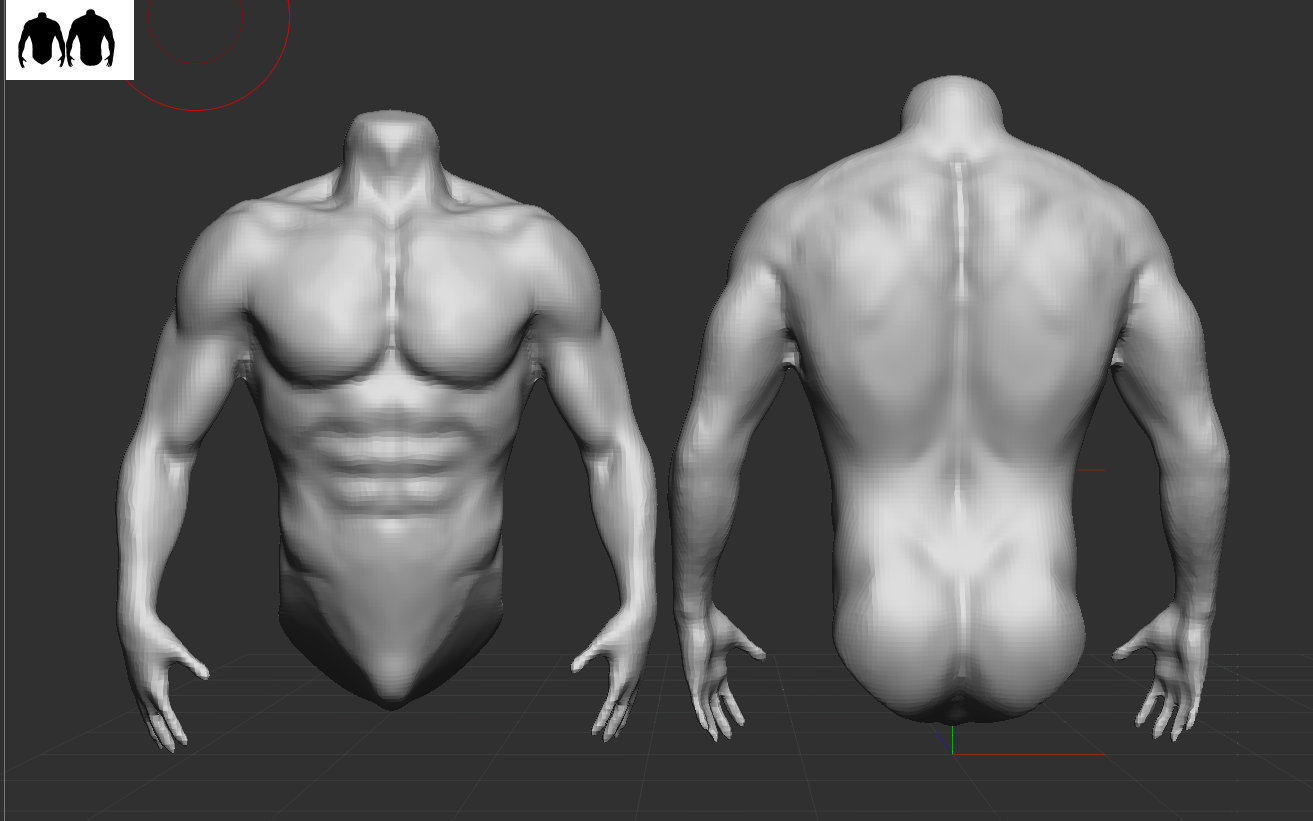Viewport: 1313px width, 821px height.
Task: Click the spine groove on the back-view torso
Action: (958, 350)
